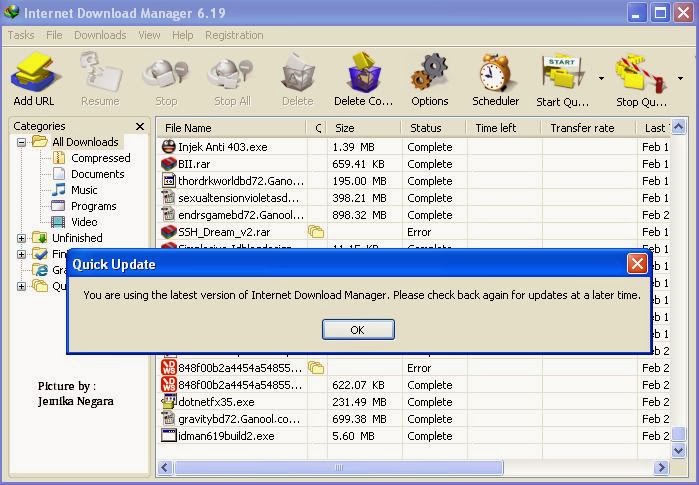
Task: Close the Quick Update dialog
Action: (x=637, y=264)
